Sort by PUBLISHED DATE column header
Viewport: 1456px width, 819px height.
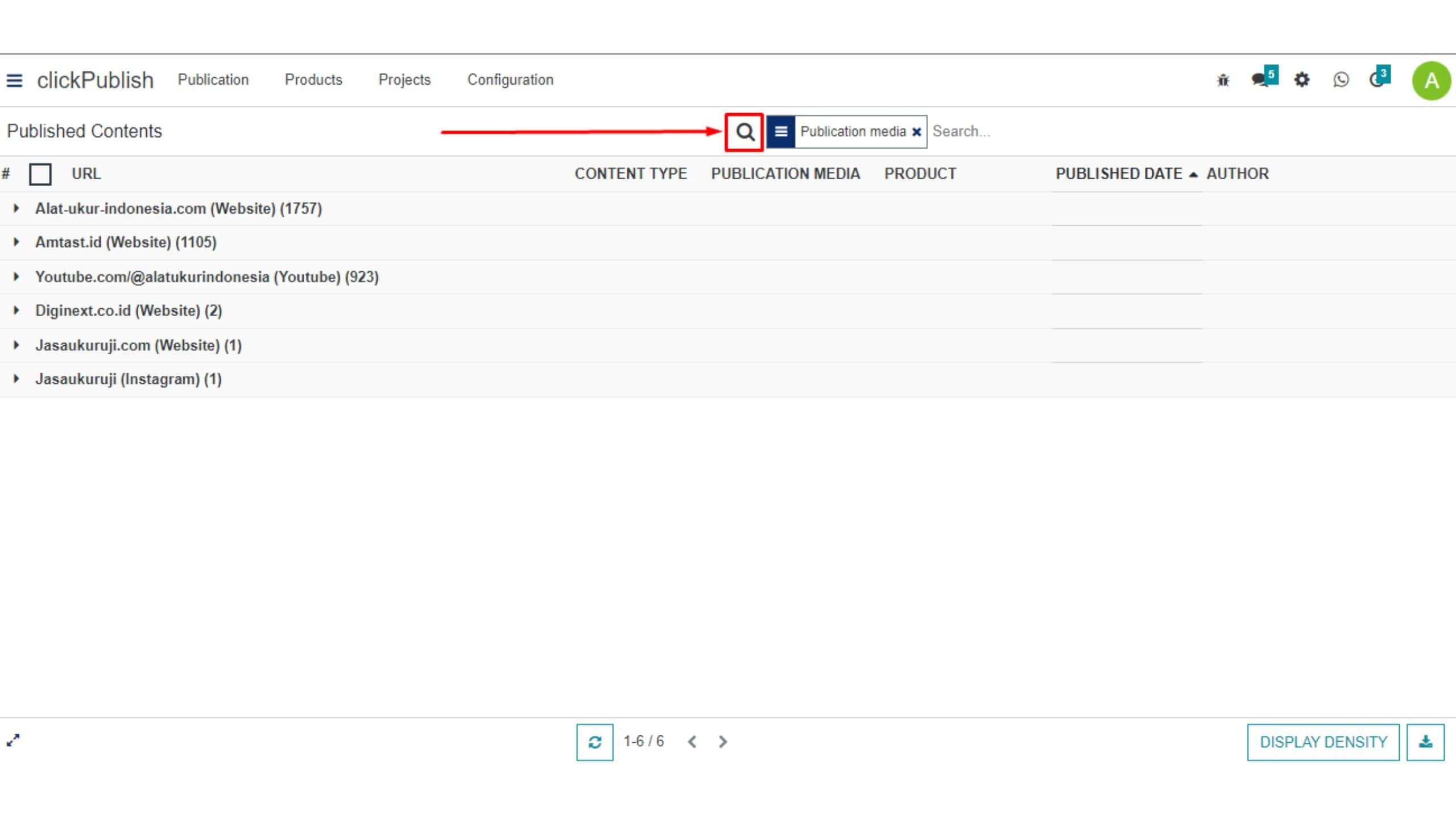(1119, 173)
